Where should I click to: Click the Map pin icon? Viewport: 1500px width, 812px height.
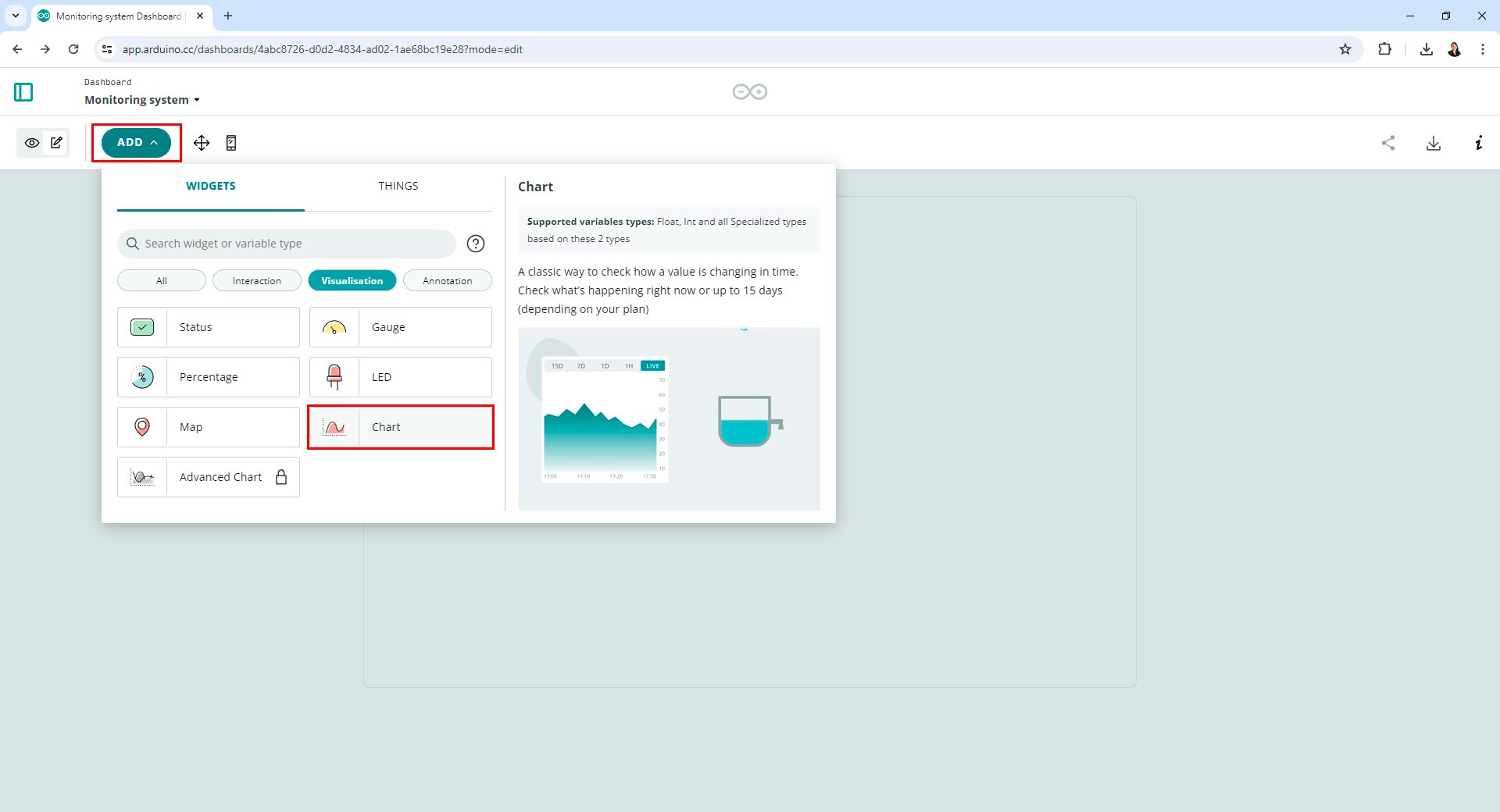[142, 427]
